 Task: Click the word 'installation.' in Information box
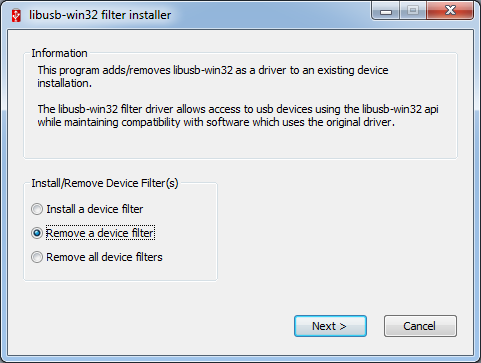pyautogui.click(x=64, y=83)
